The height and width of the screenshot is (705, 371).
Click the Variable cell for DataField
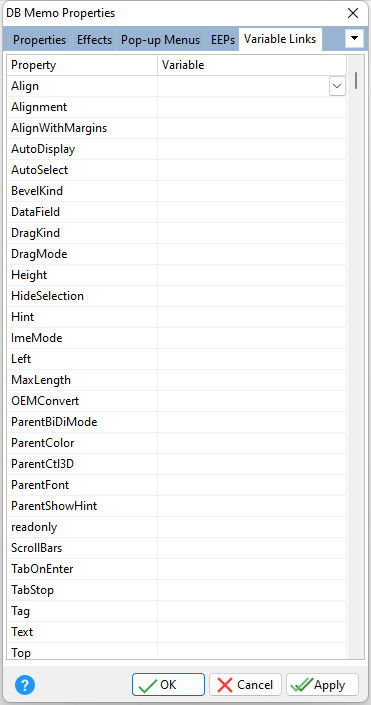coord(252,212)
